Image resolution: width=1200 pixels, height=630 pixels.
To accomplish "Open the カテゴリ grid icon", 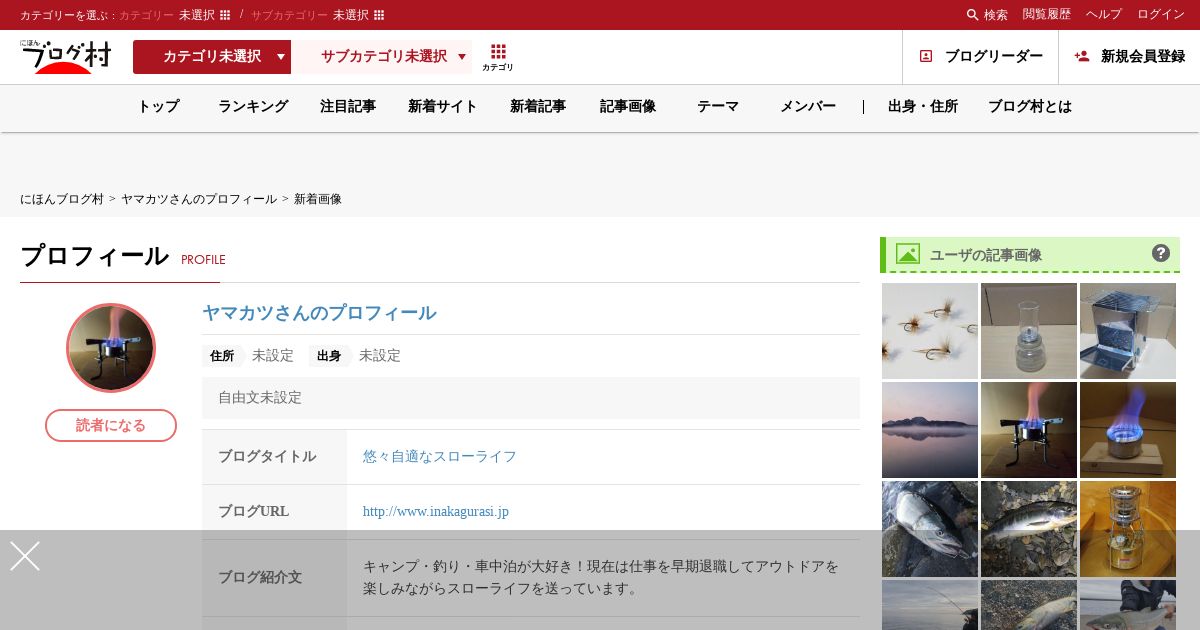I will click(x=498, y=57).
